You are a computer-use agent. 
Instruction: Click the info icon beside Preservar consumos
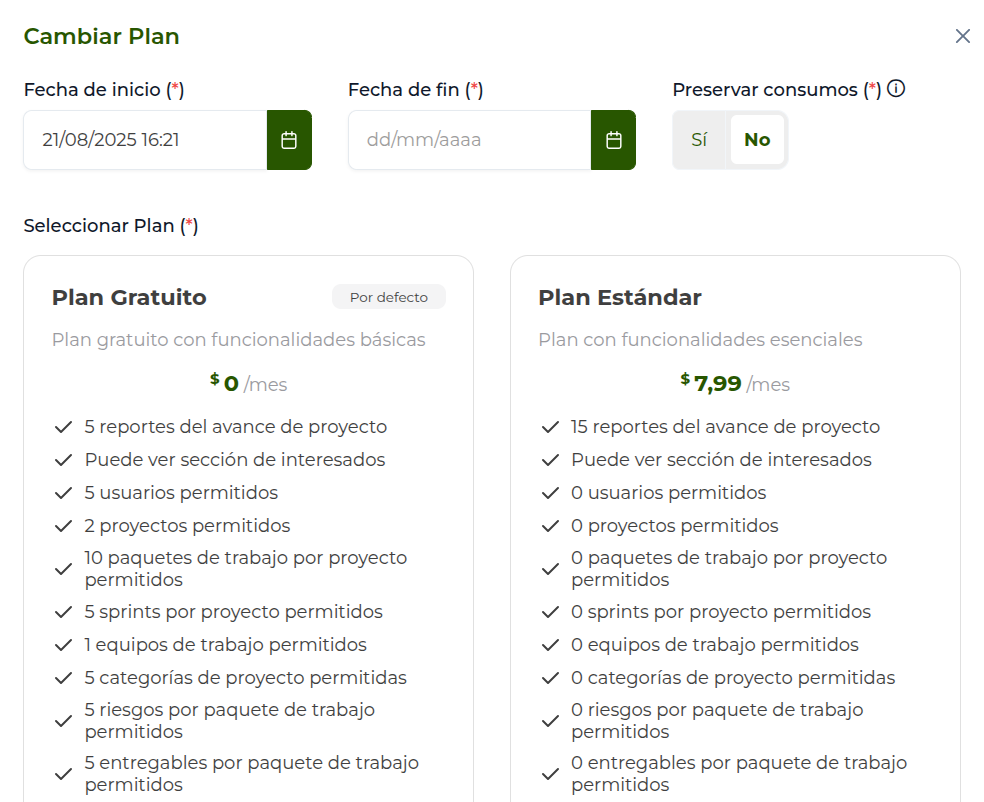point(897,88)
